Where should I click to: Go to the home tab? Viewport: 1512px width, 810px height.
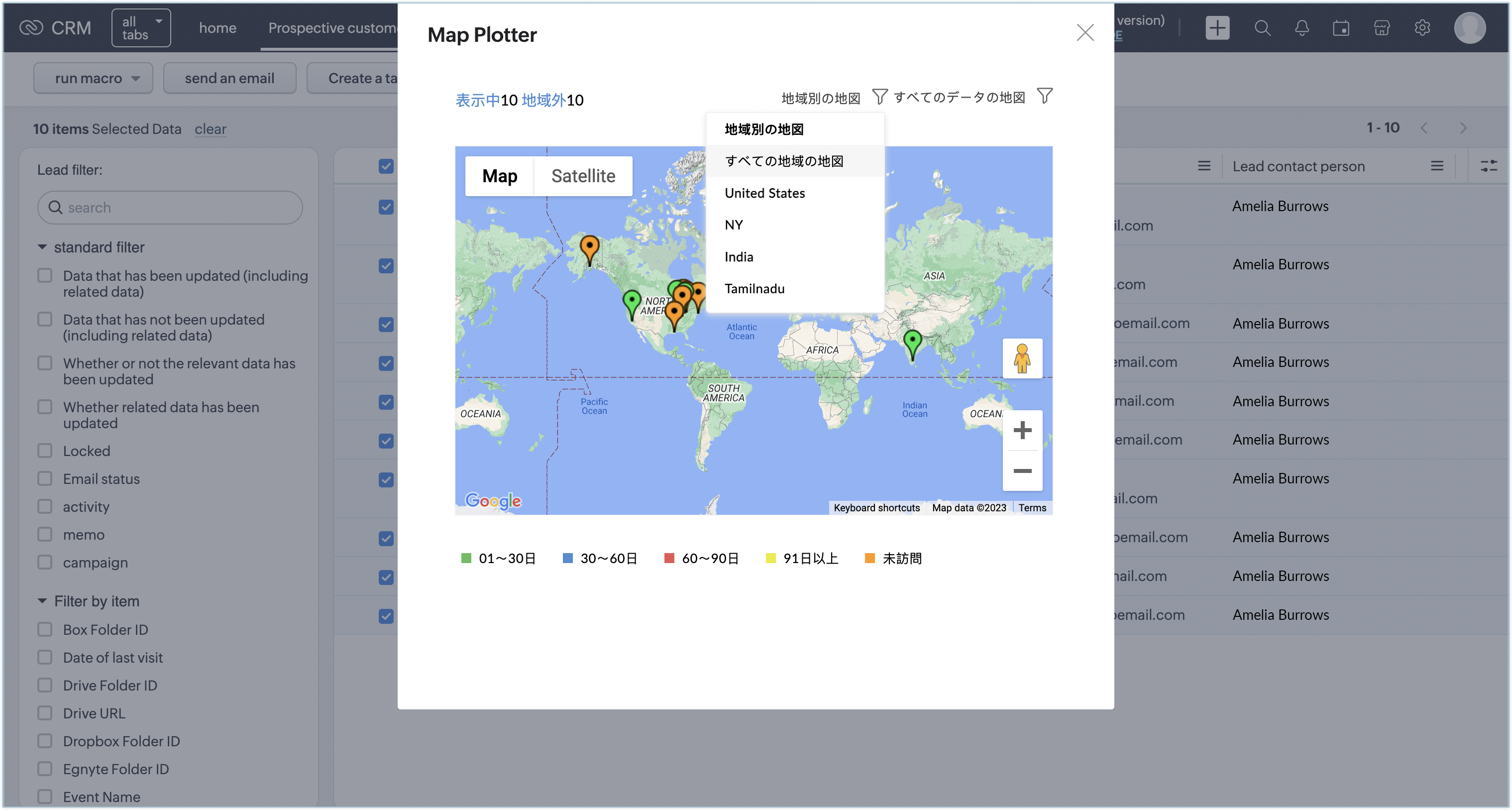click(x=217, y=27)
